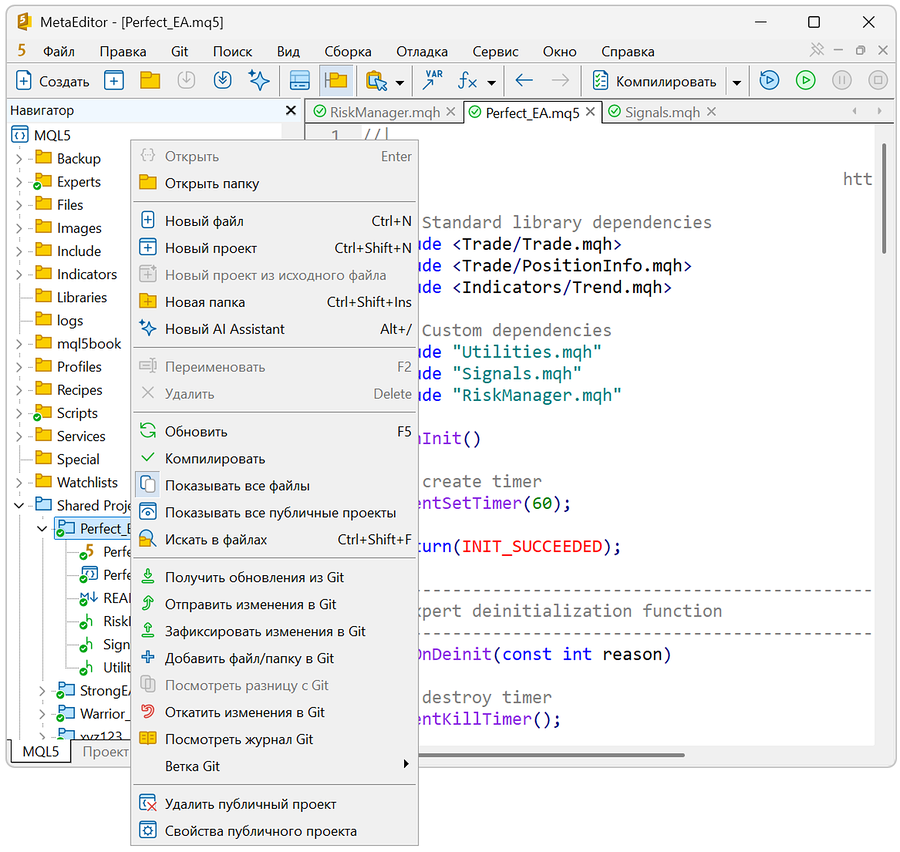Close the Навигатор panel
Viewport: 900px width, 852px height.
[291, 110]
